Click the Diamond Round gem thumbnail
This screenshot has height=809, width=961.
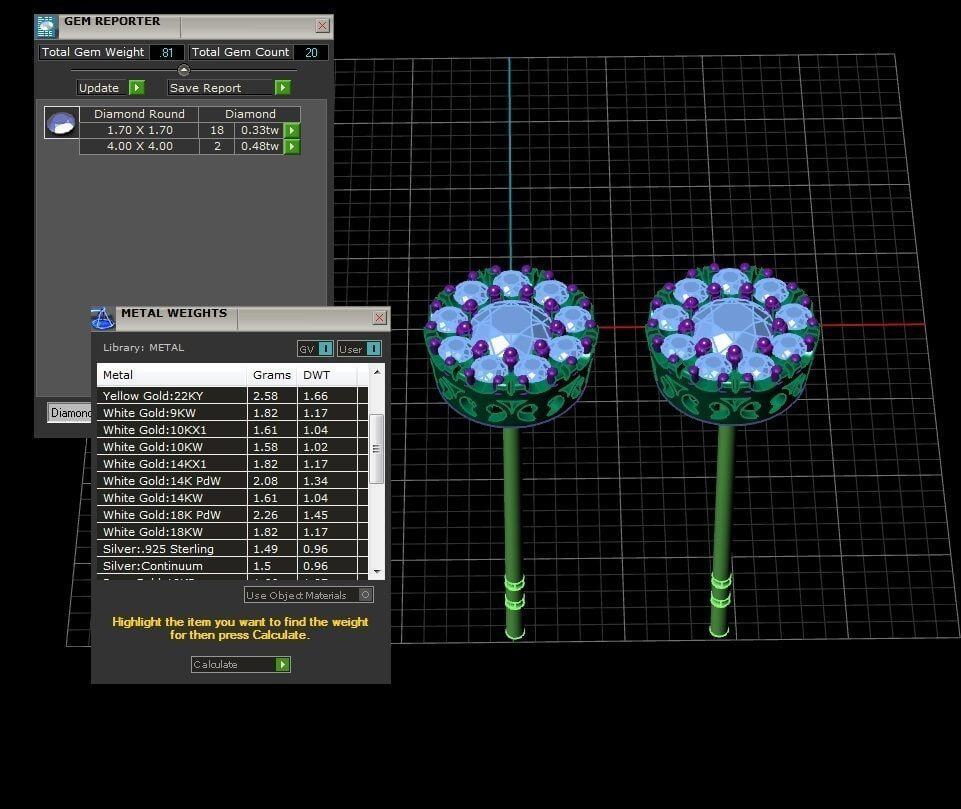click(x=61, y=123)
